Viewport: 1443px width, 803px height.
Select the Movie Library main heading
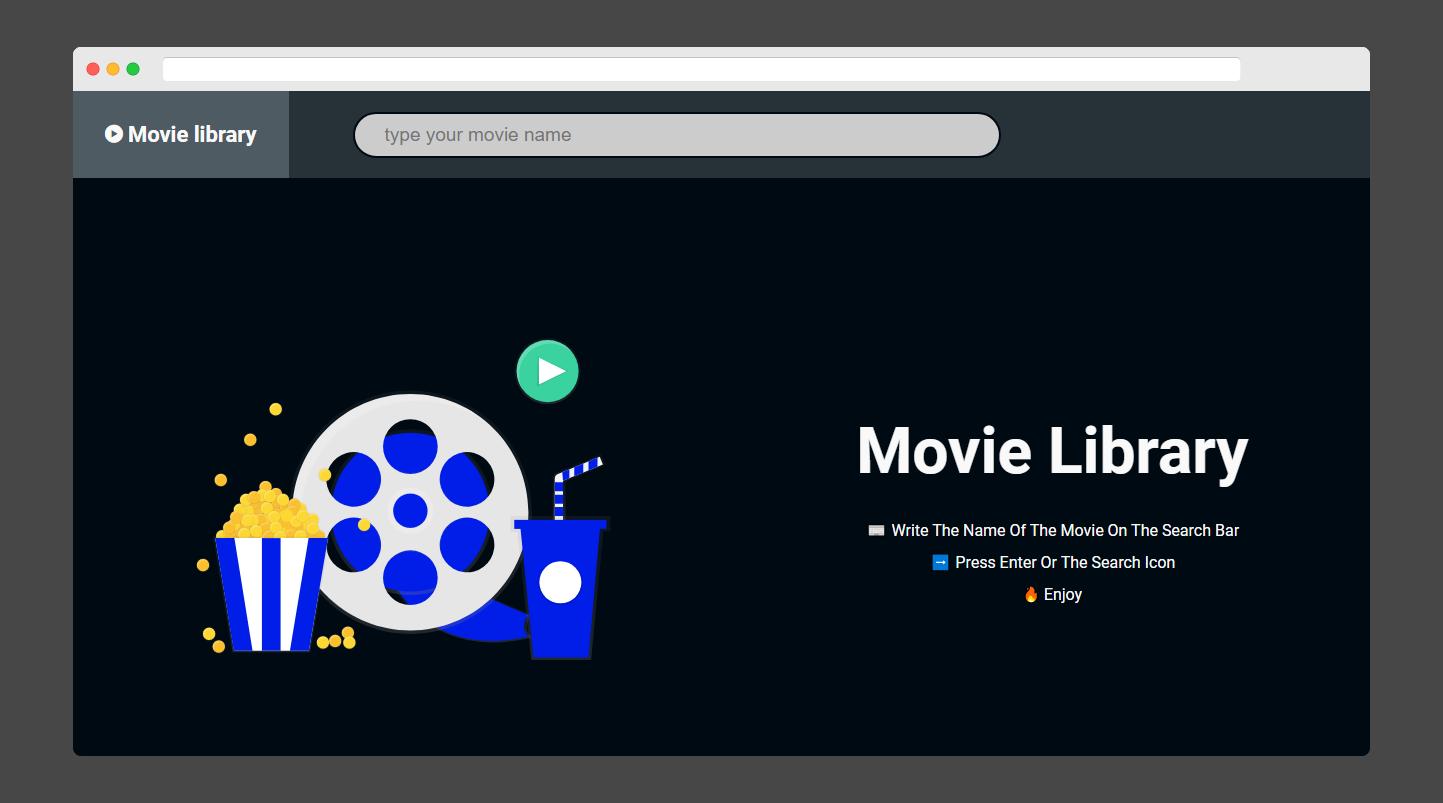tap(1052, 452)
